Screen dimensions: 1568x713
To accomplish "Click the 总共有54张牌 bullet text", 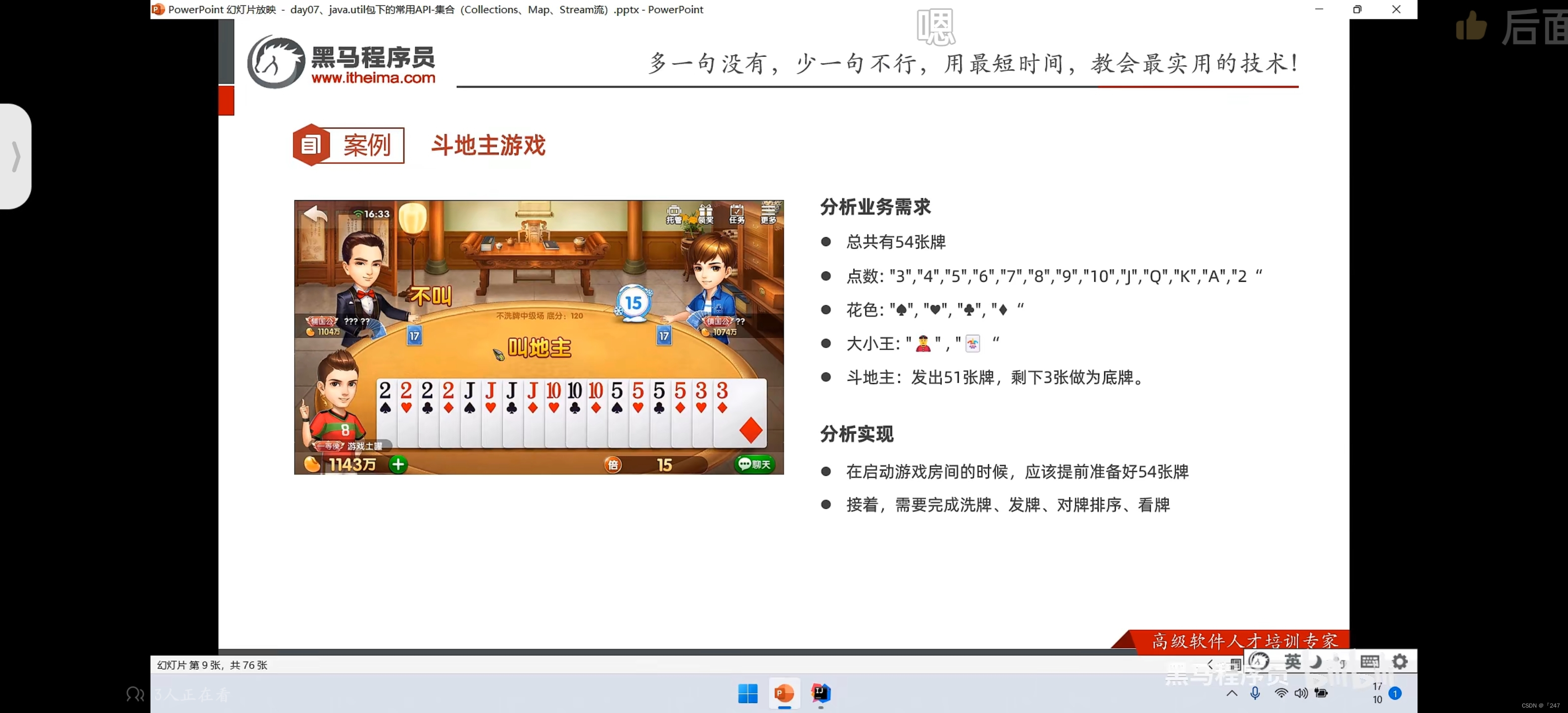I will 896,242.
